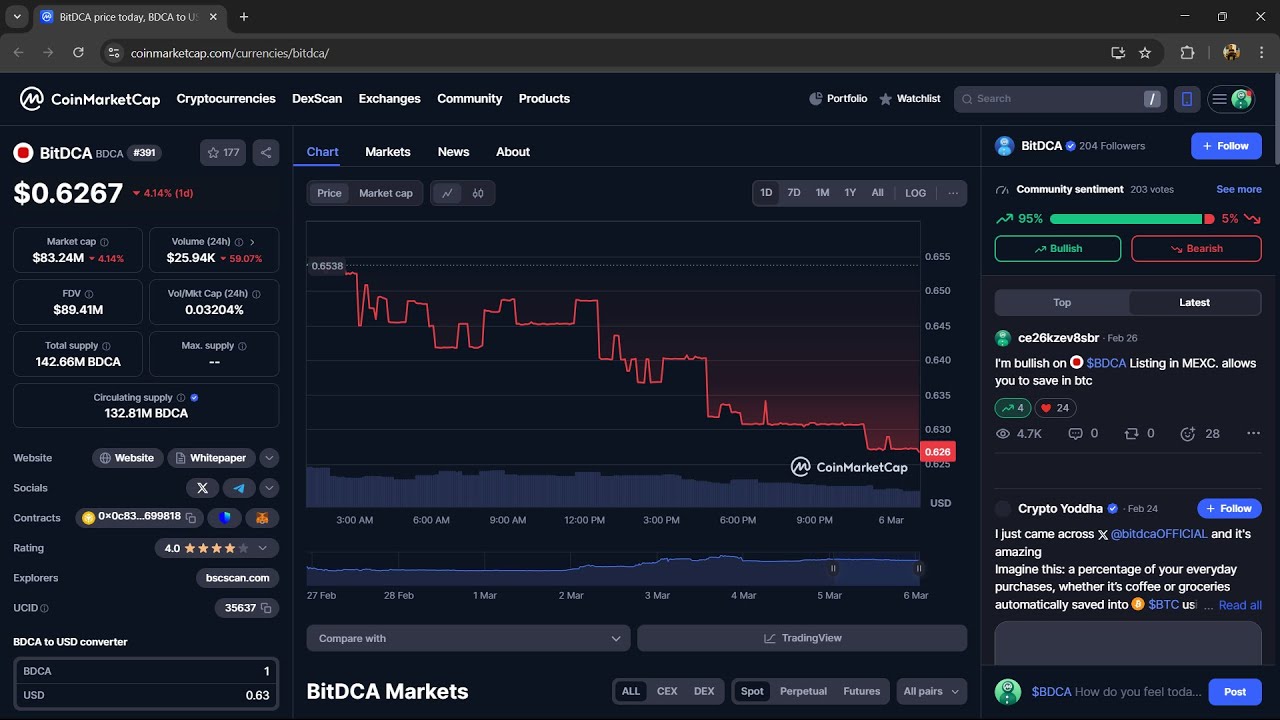This screenshot has height=720, width=1280.
Task: Open Exchanges menu
Action: pyautogui.click(x=390, y=99)
